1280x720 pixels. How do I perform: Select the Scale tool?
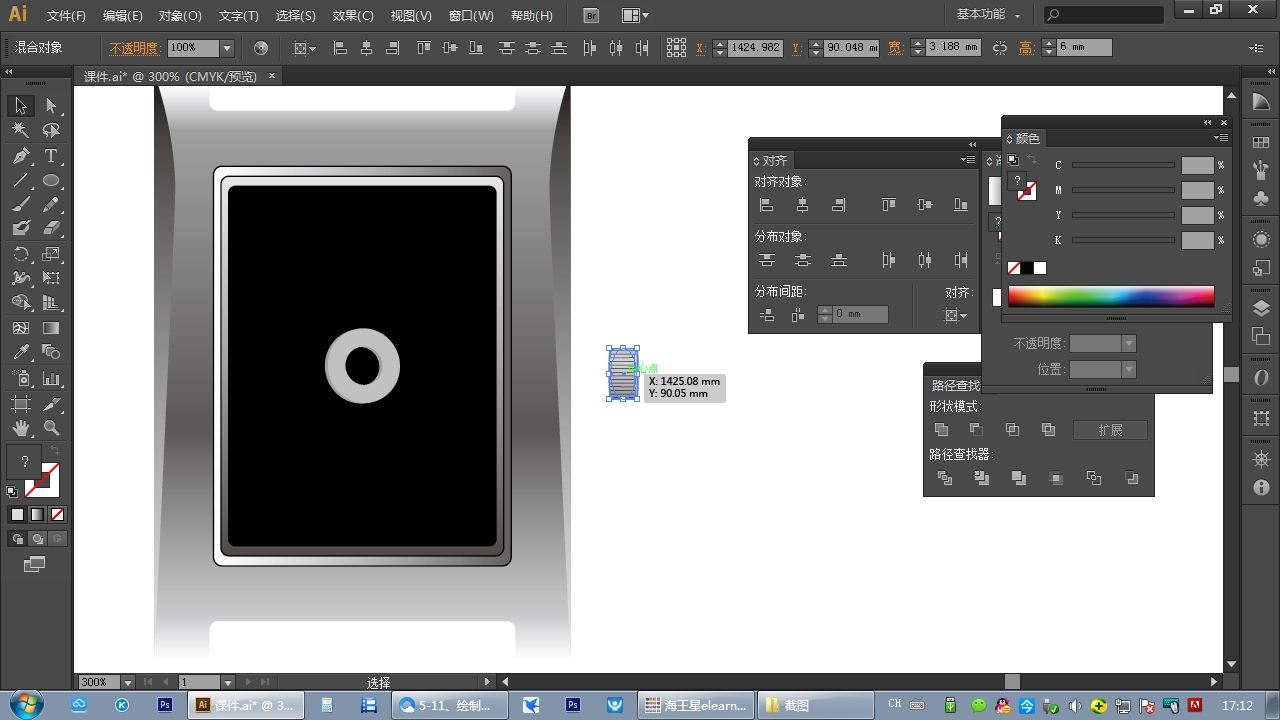pyautogui.click(x=51, y=254)
